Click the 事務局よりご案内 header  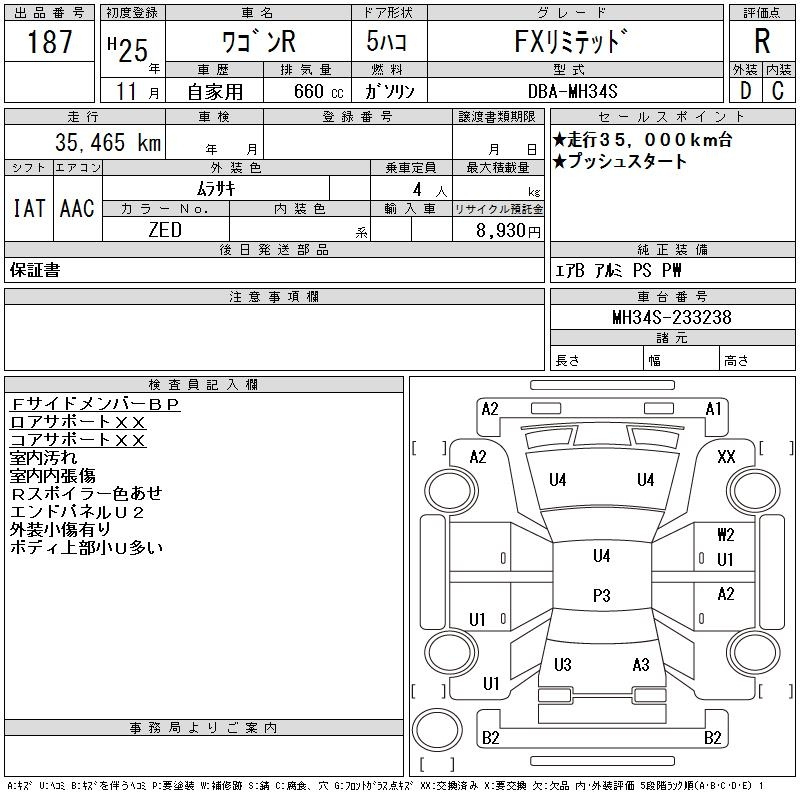point(203,728)
